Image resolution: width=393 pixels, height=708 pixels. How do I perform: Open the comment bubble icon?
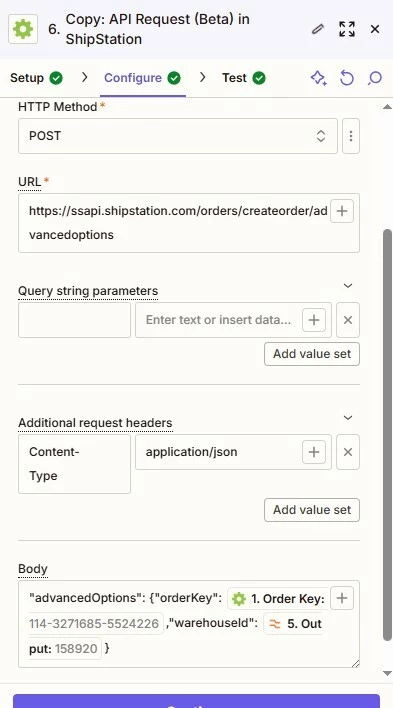(374, 78)
